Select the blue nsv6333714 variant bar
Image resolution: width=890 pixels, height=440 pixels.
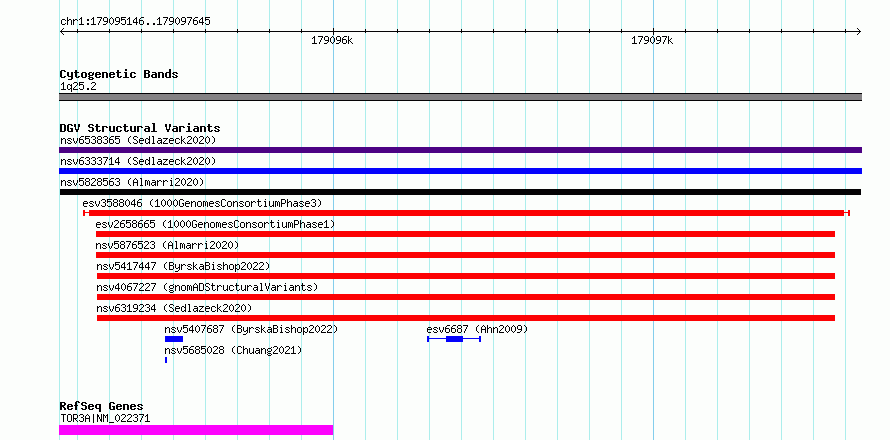460,171
